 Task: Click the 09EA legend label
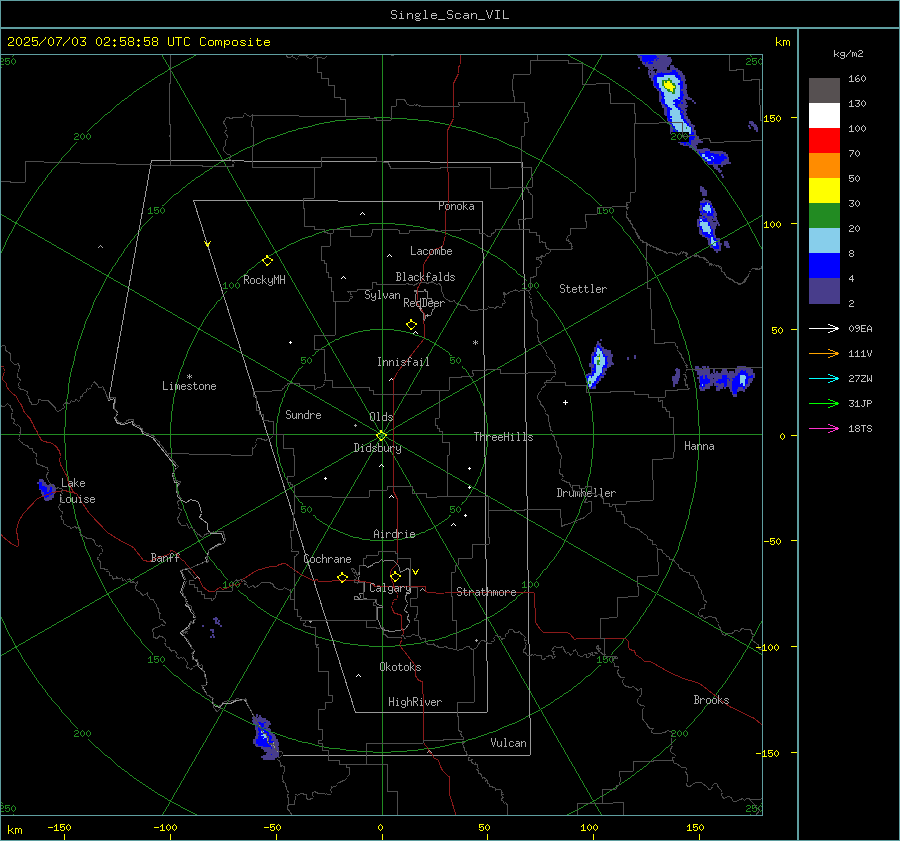coord(860,329)
